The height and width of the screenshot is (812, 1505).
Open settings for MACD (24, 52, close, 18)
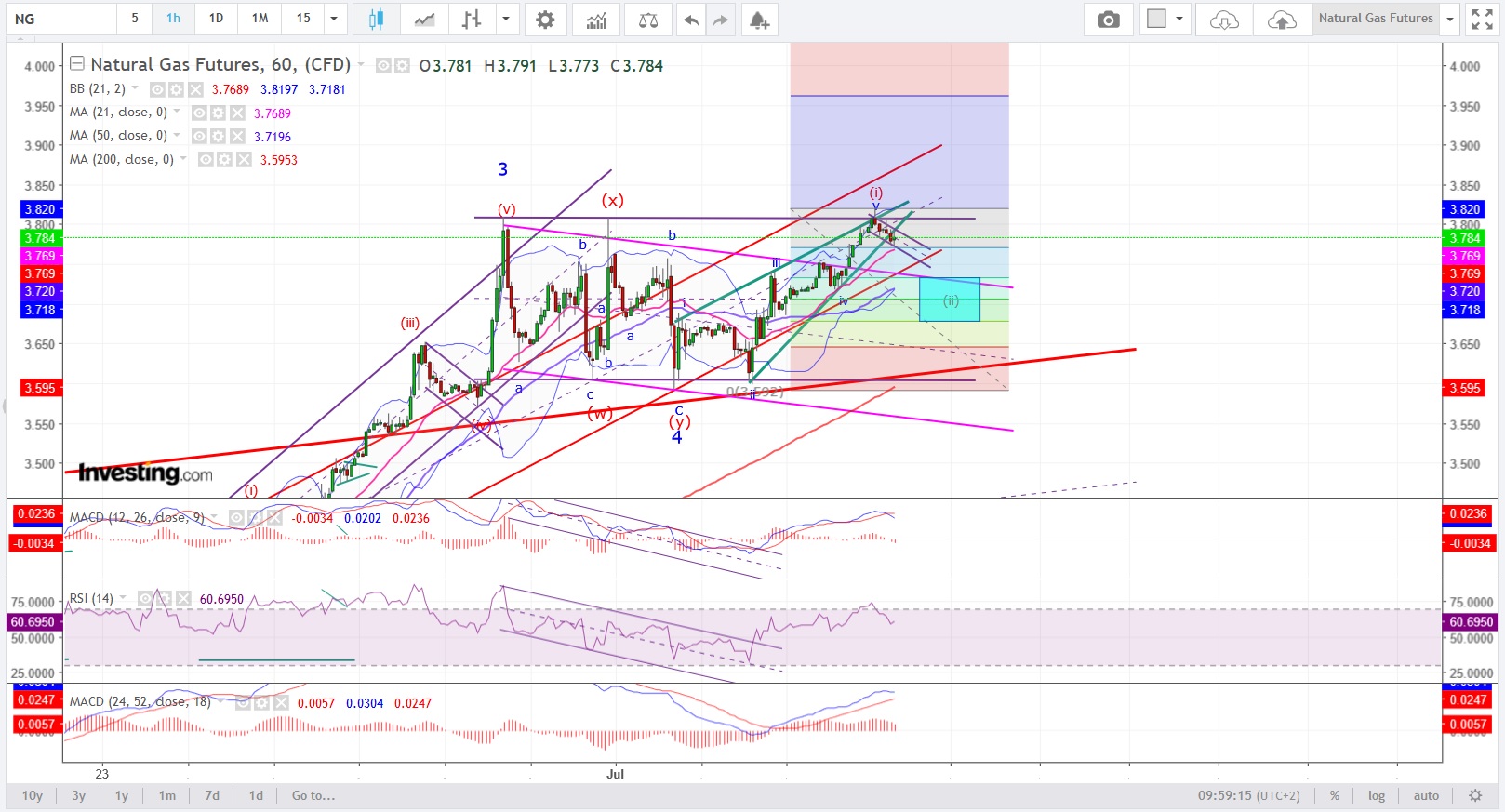[x=261, y=702]
